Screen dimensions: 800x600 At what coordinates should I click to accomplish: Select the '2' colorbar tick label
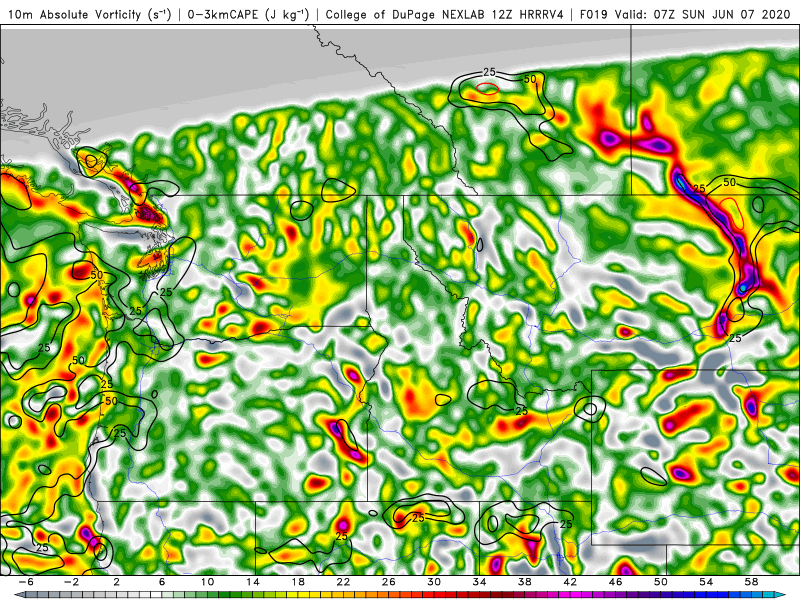coord(116,582)
